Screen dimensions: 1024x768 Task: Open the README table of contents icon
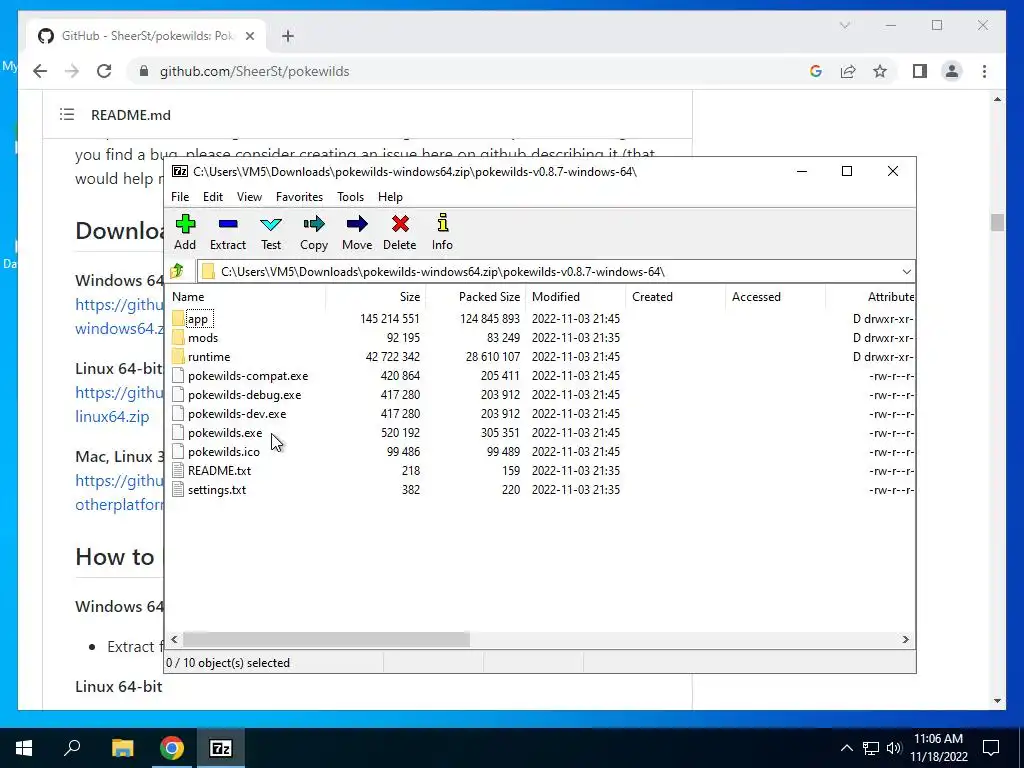(x=67, y=115)
